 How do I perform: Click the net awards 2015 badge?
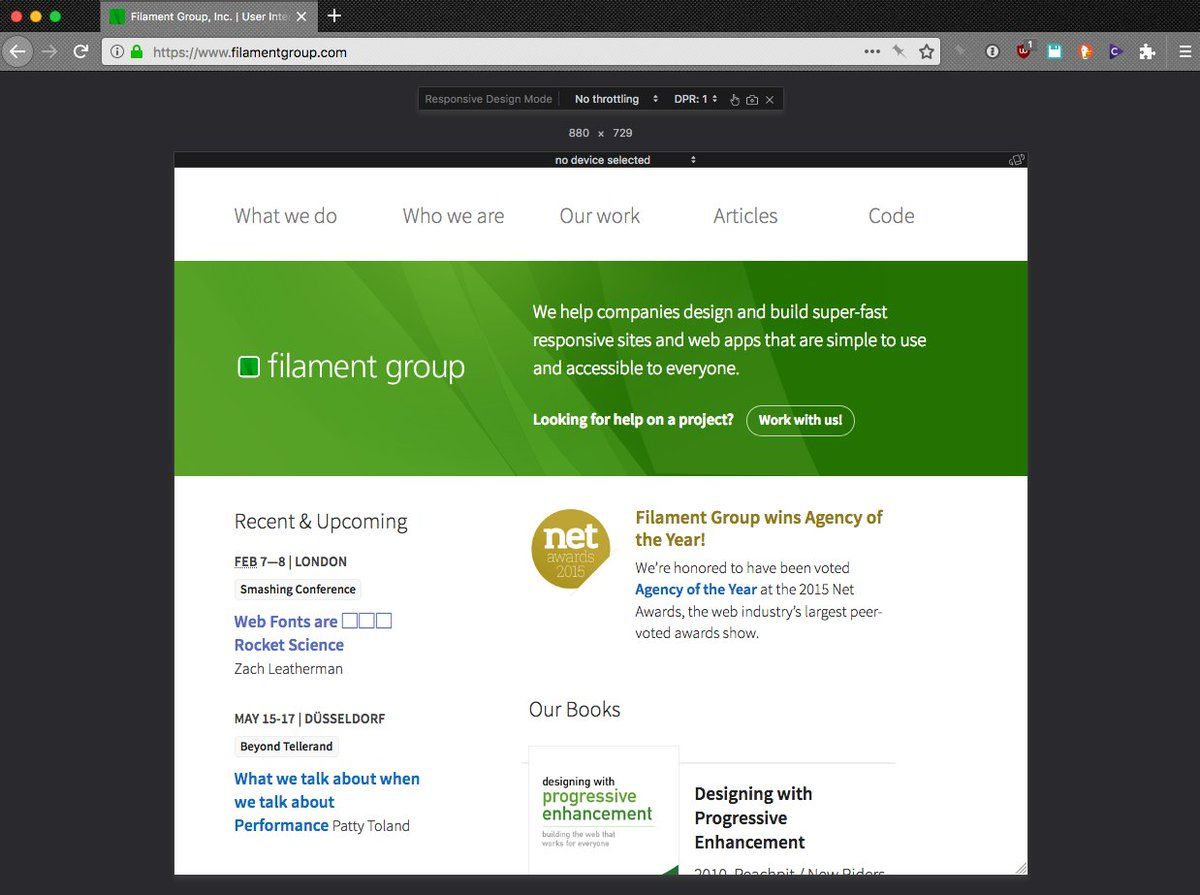pyautogui.click(x=570, y=549)
